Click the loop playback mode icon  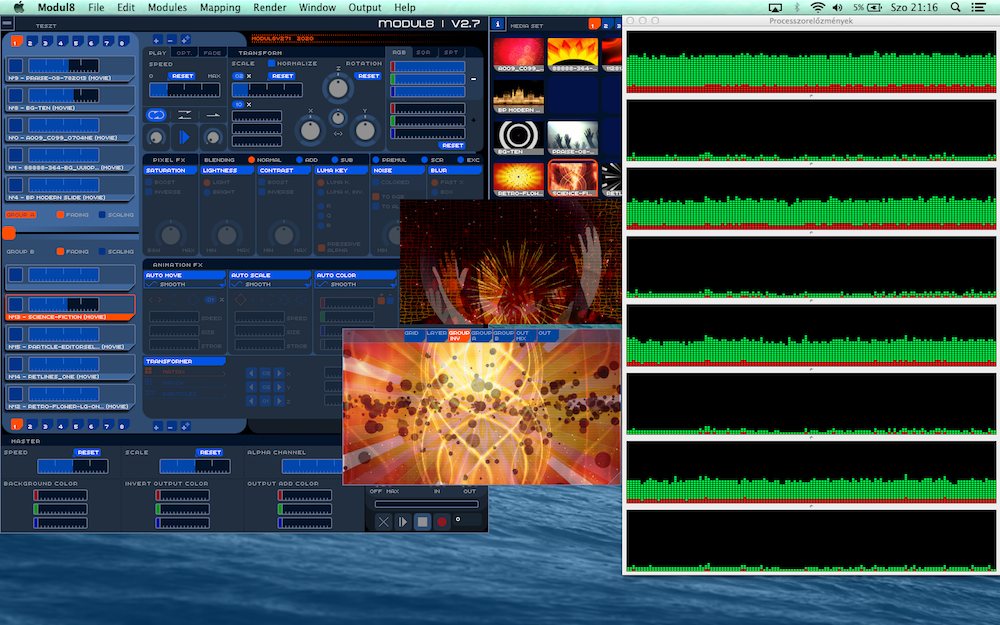[x=156, y=115]
